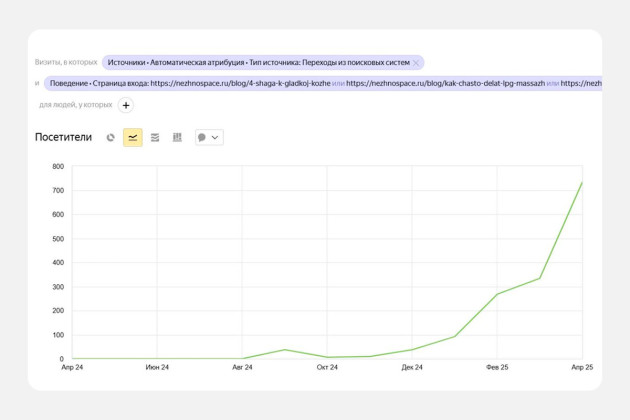Select the line chart view icon
Image resolution: width=630 pixels, height=420 pixels.
[x=133, y=137]
